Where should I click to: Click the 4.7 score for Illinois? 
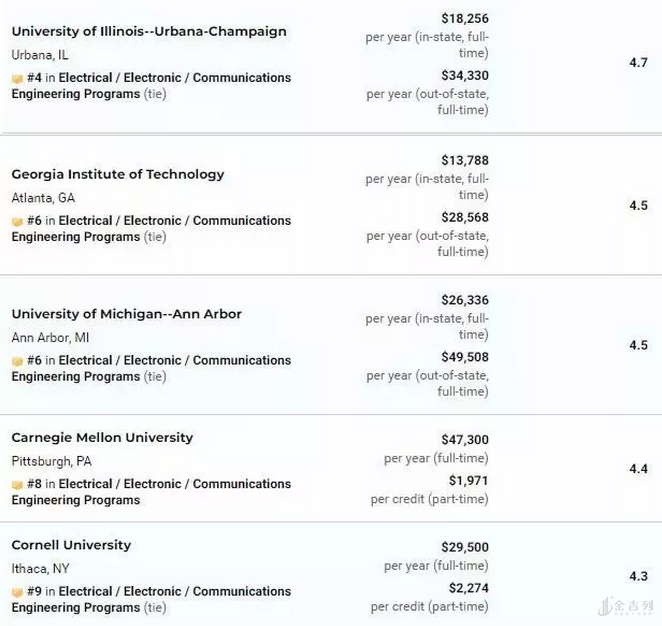[638, 63]
